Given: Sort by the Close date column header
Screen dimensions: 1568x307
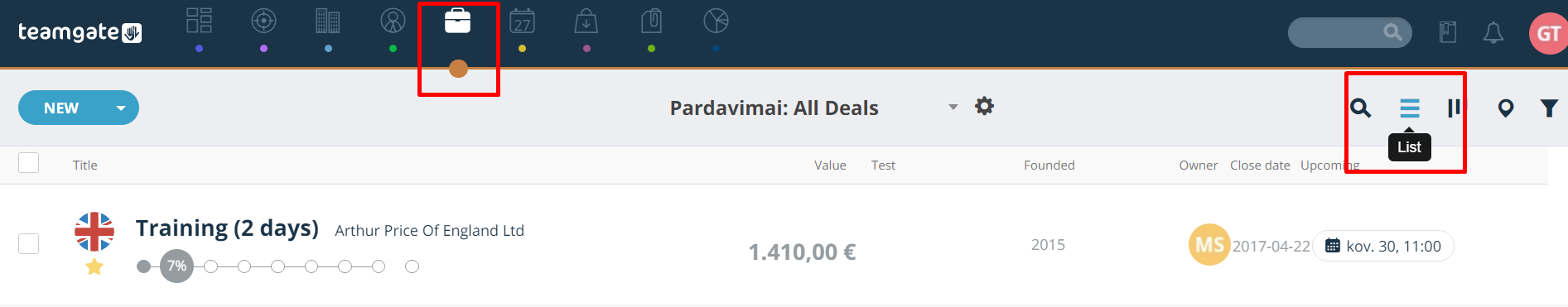Looking at the screenshot, I should click(x=1260, y=165).
